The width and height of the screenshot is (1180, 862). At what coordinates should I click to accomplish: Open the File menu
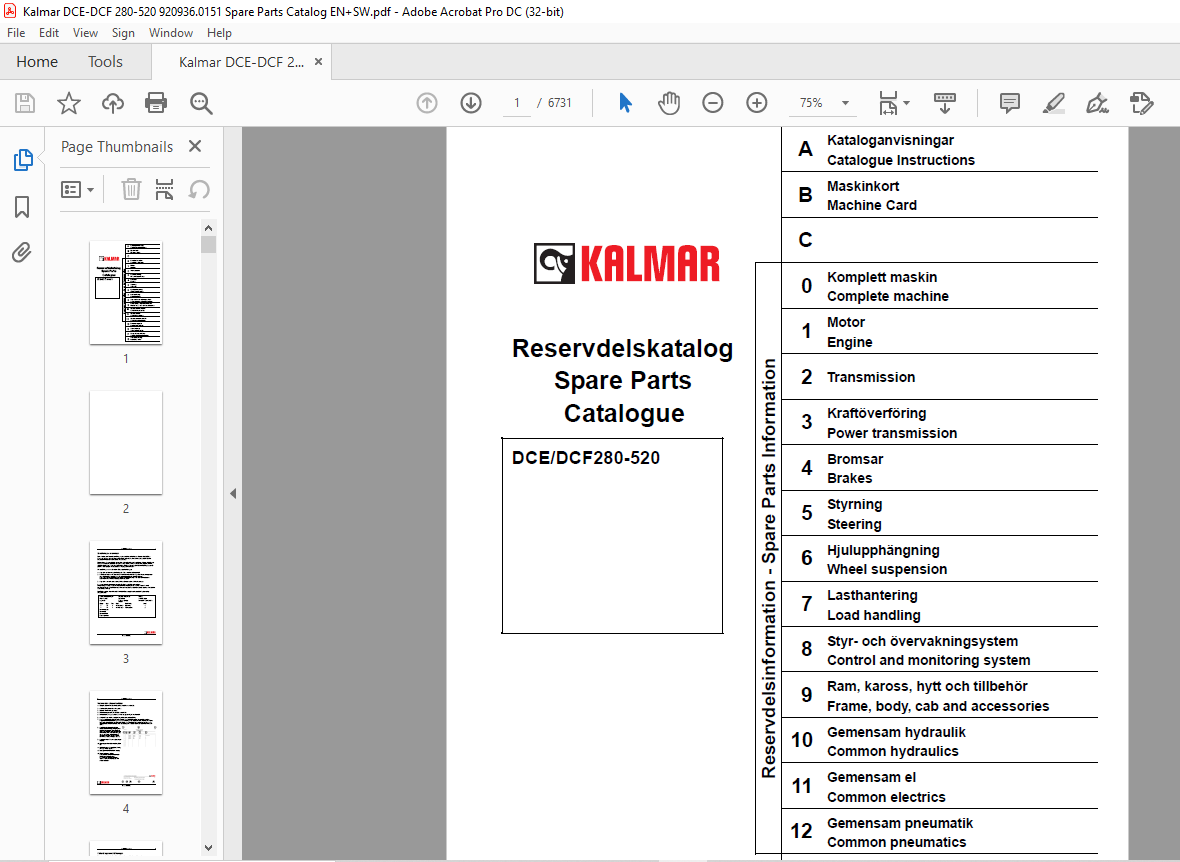click(x=16, y=33)
